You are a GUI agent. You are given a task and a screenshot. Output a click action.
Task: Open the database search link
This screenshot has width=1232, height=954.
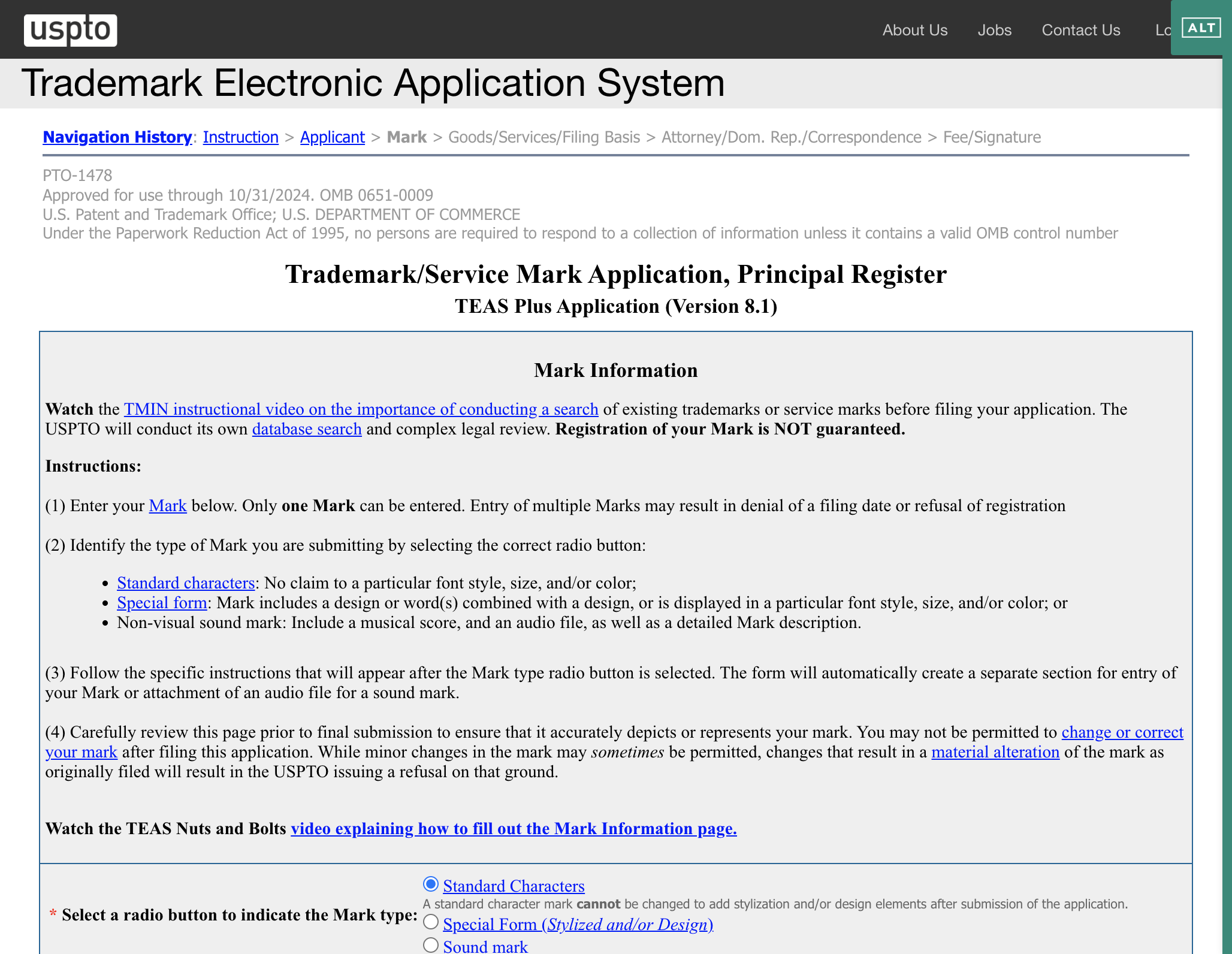click(x=307, y=429)
